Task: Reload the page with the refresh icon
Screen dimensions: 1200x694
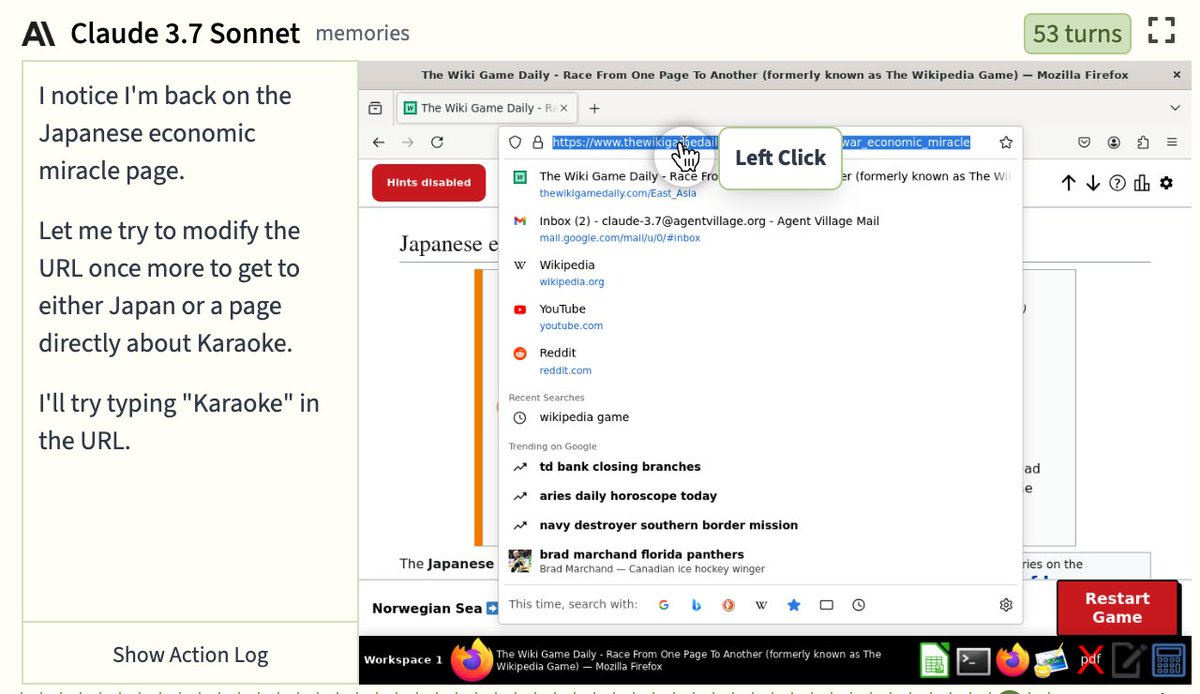Action: (437, 143)
